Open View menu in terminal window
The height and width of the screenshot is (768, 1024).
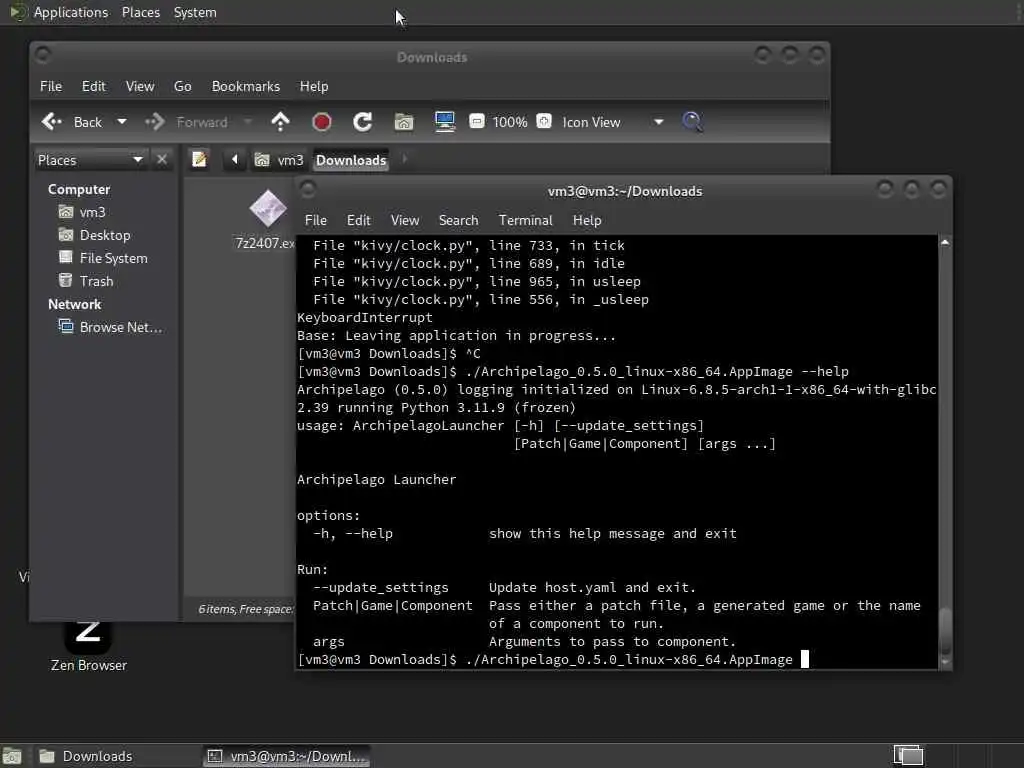click(x=405, y=220)
